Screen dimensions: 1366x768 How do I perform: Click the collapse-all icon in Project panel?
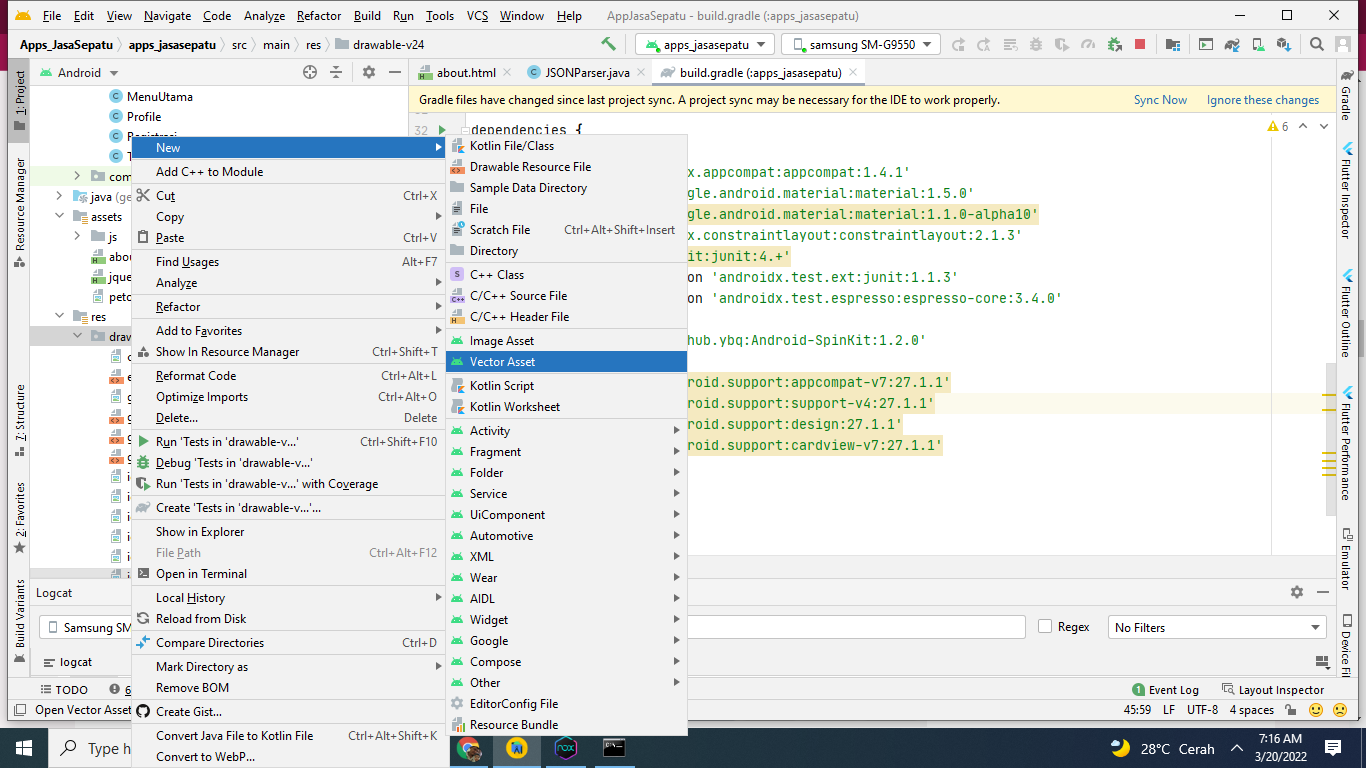tap(337, 72)
